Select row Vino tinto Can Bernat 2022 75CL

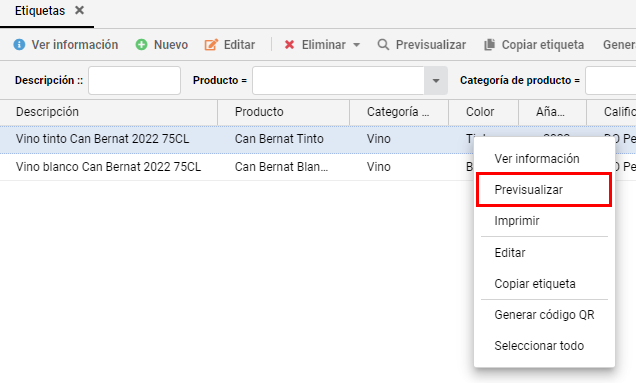[103, 139]
